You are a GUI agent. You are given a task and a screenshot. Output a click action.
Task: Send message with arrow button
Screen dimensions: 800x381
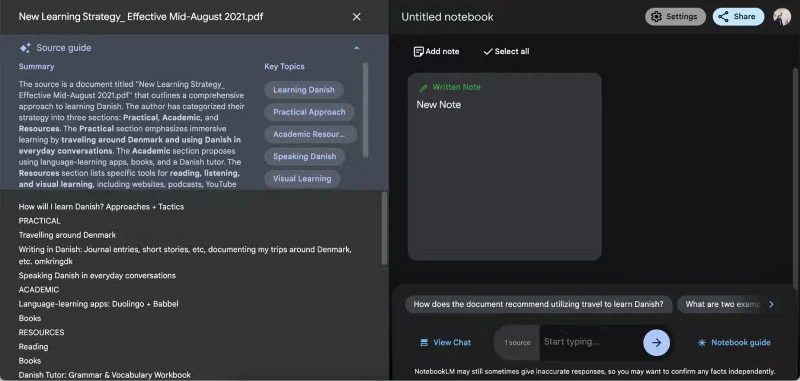657,343
